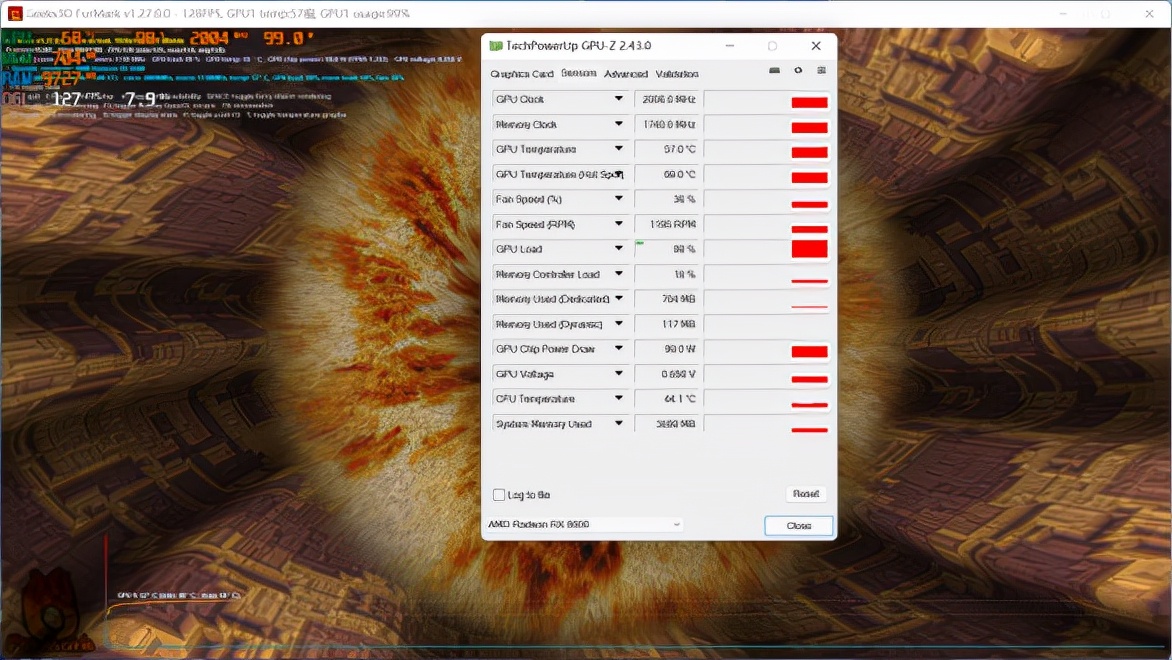Screen dimensions: 1172x660
Task: Click the System Memory Used value field
Action: coord(667,424)
